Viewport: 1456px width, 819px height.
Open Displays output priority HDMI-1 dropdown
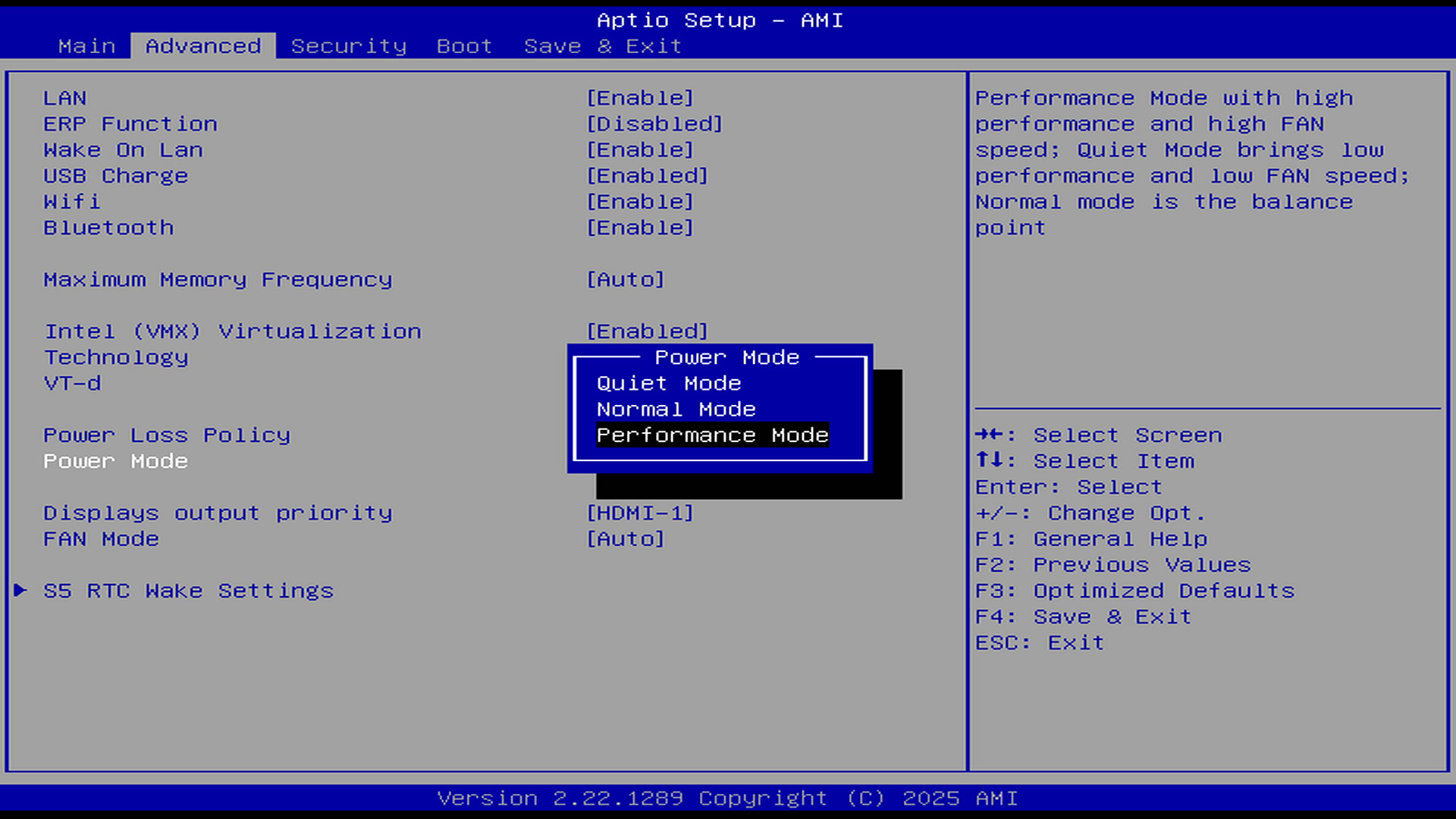(x=640, y=513)
